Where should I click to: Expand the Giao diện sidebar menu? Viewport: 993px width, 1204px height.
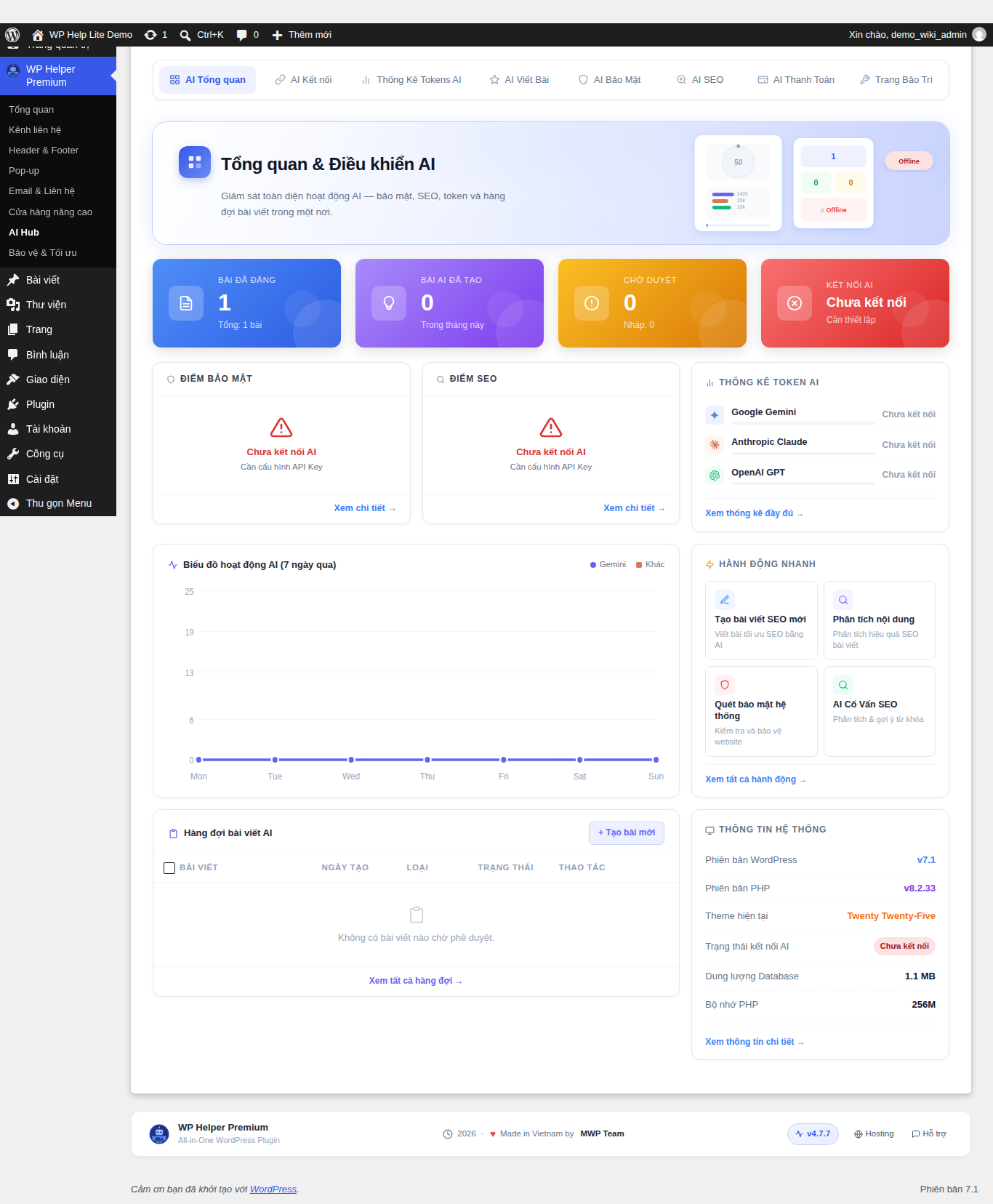[x=58, y=380]
